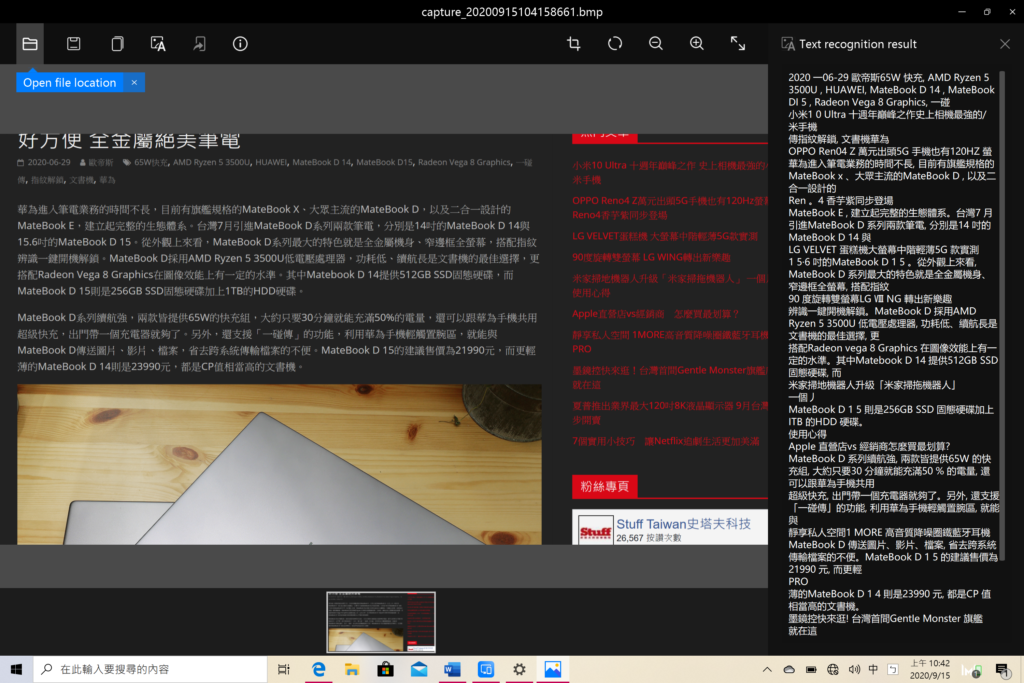Open the OneDrive cloud tray icon
1024x683 pixels.
[789, 669]
